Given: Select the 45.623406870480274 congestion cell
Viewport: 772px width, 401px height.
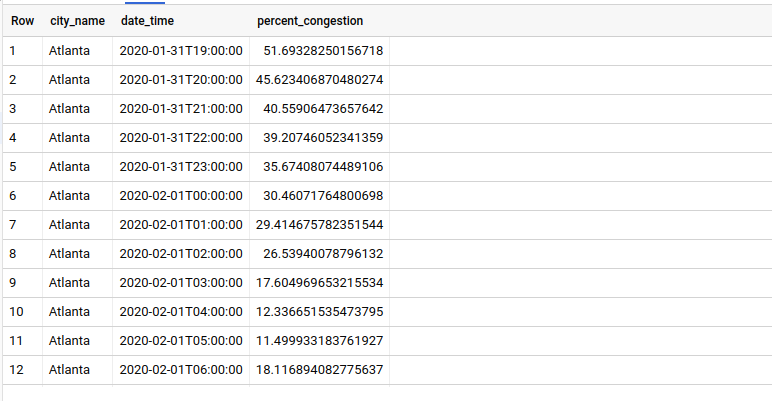Looking at the screenshot, I should point(320,79).
